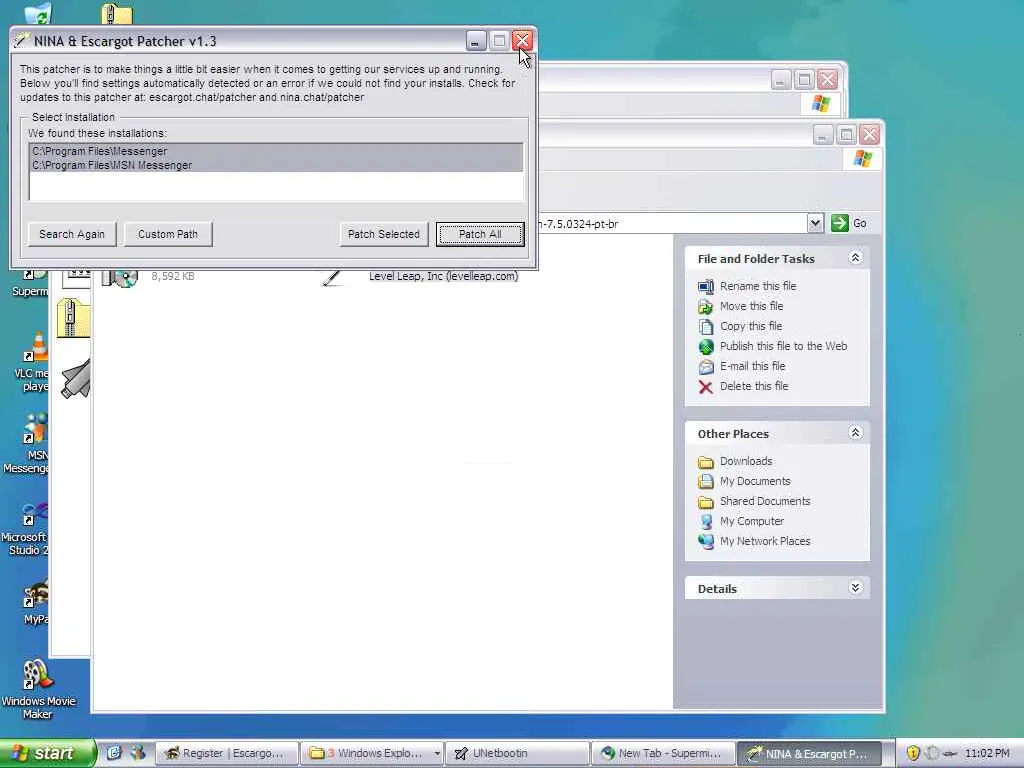Click the Windows flag logo in front Explorer window

862,159
